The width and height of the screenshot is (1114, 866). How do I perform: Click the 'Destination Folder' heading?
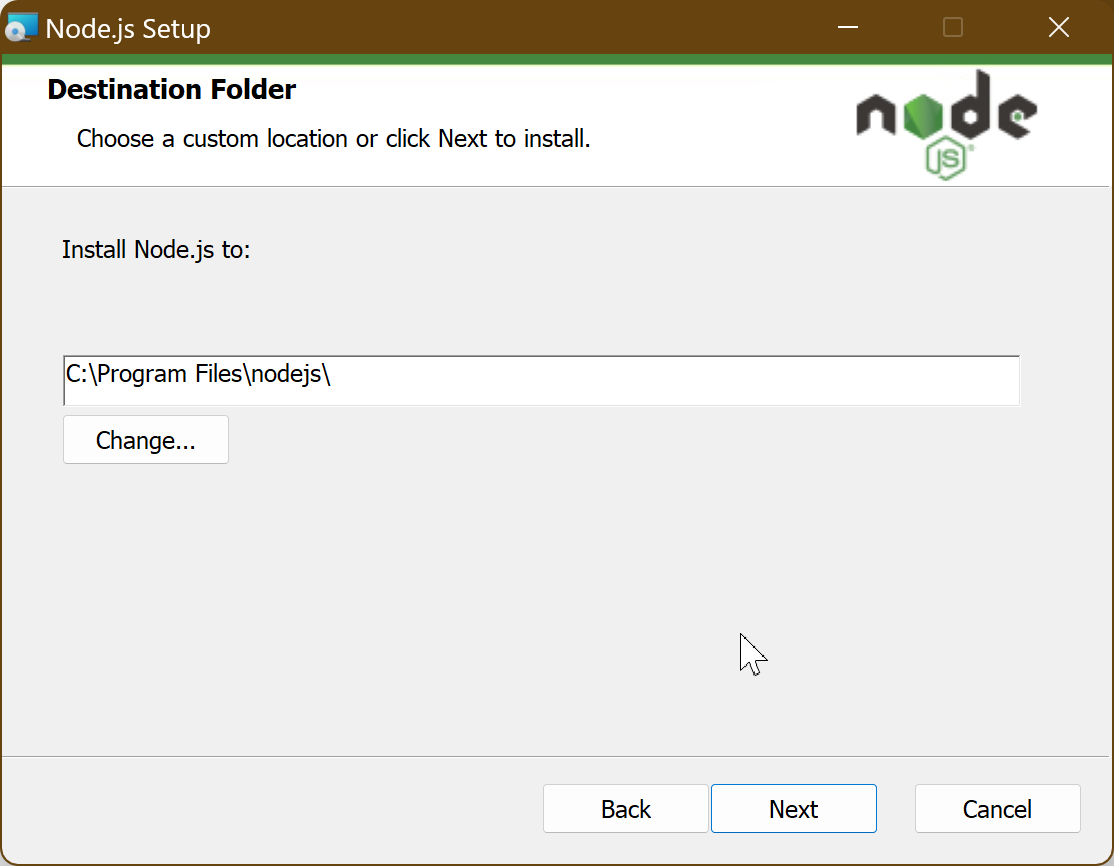point(172,90)
